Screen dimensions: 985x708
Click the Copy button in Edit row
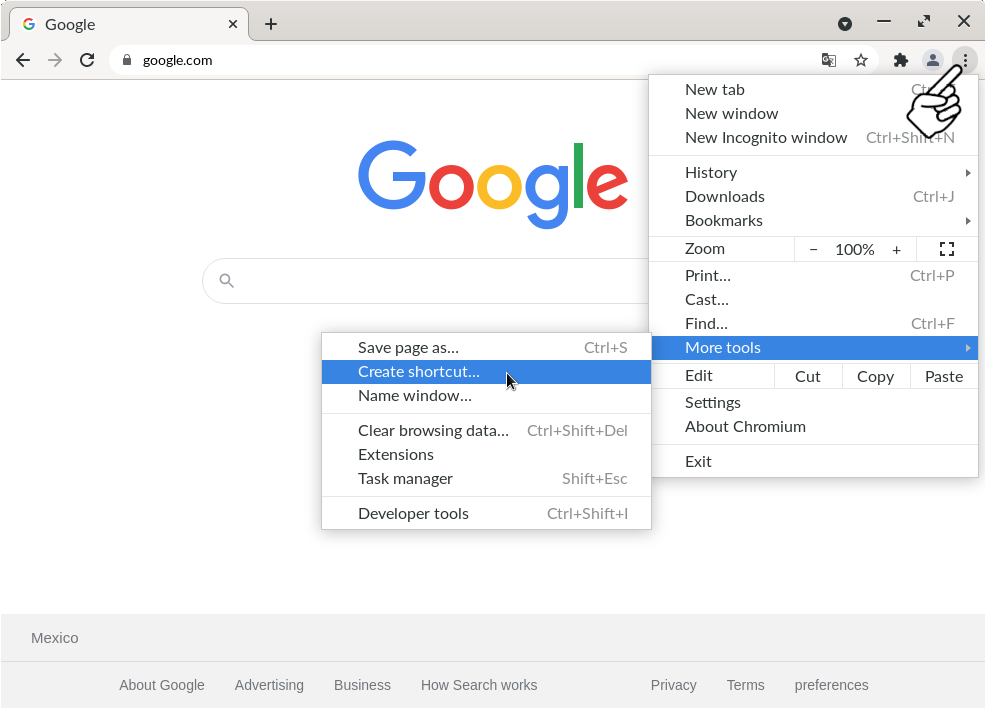875,376
